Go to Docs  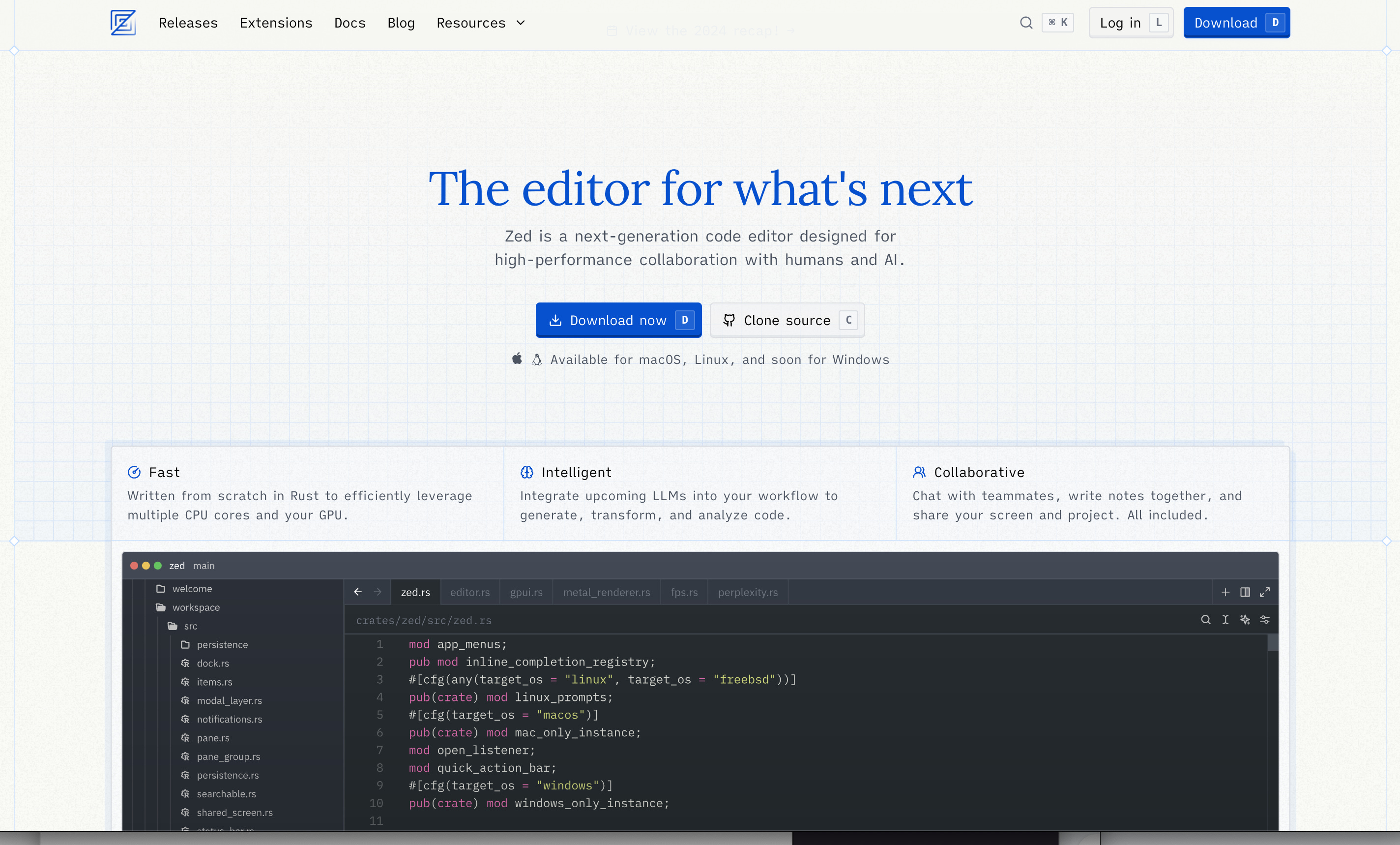coord(350,23)
